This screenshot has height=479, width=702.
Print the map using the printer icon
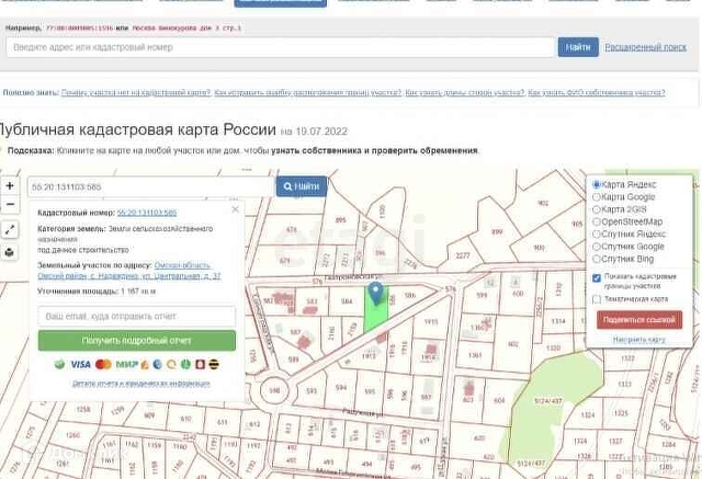(x=10, y=252)
